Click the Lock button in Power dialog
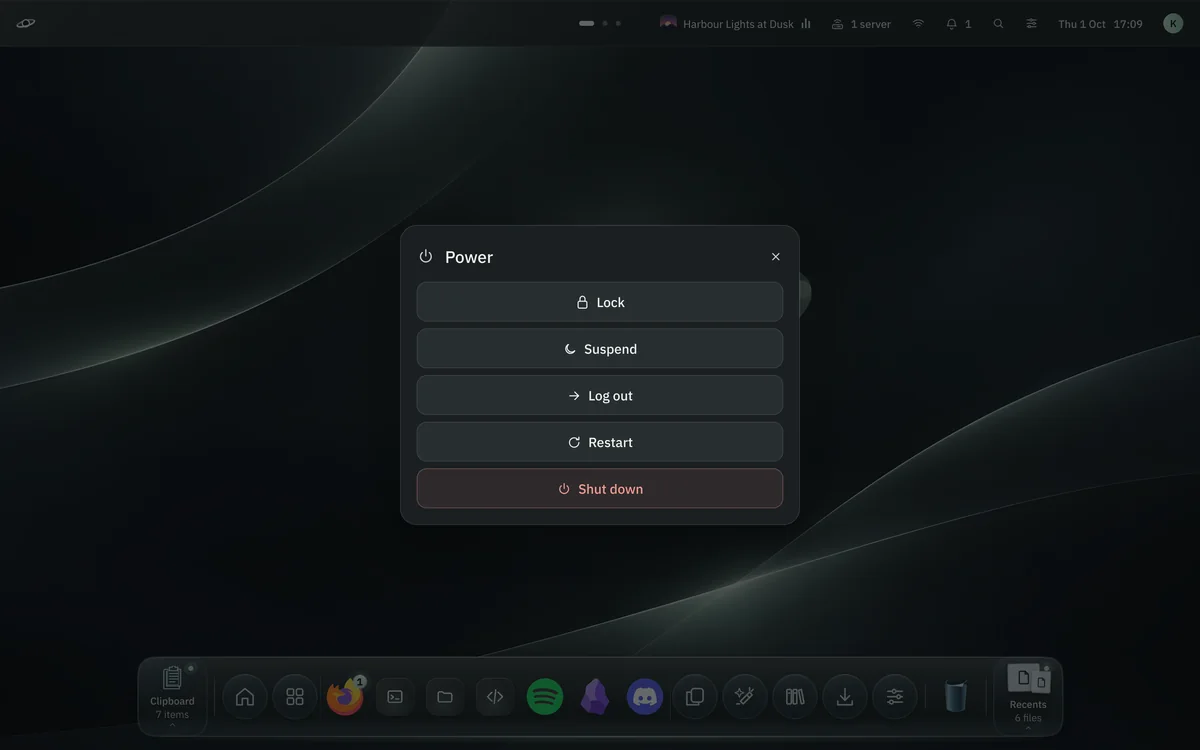Image resolution: width=1200 pixels, height=750 pixels. 600,302
